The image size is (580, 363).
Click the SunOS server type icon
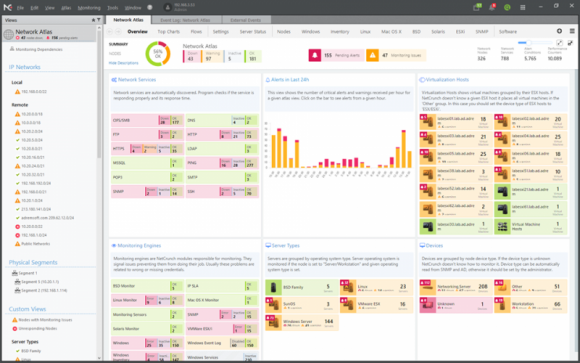(x=273, y=305)
